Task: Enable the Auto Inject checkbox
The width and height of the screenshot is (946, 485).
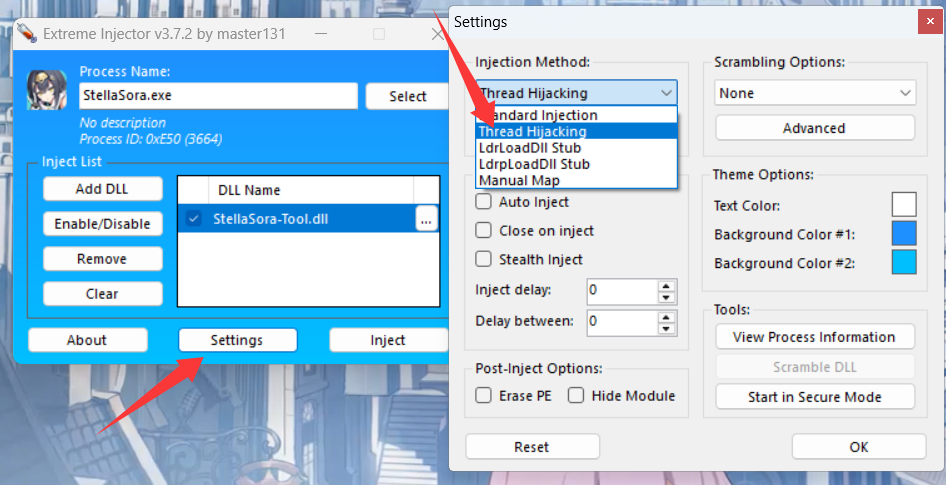Action: click(483, 202)
